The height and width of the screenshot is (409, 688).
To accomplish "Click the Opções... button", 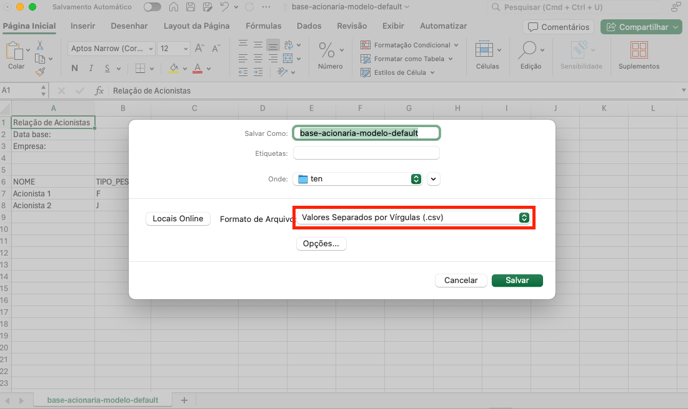I will click(321, 244).
